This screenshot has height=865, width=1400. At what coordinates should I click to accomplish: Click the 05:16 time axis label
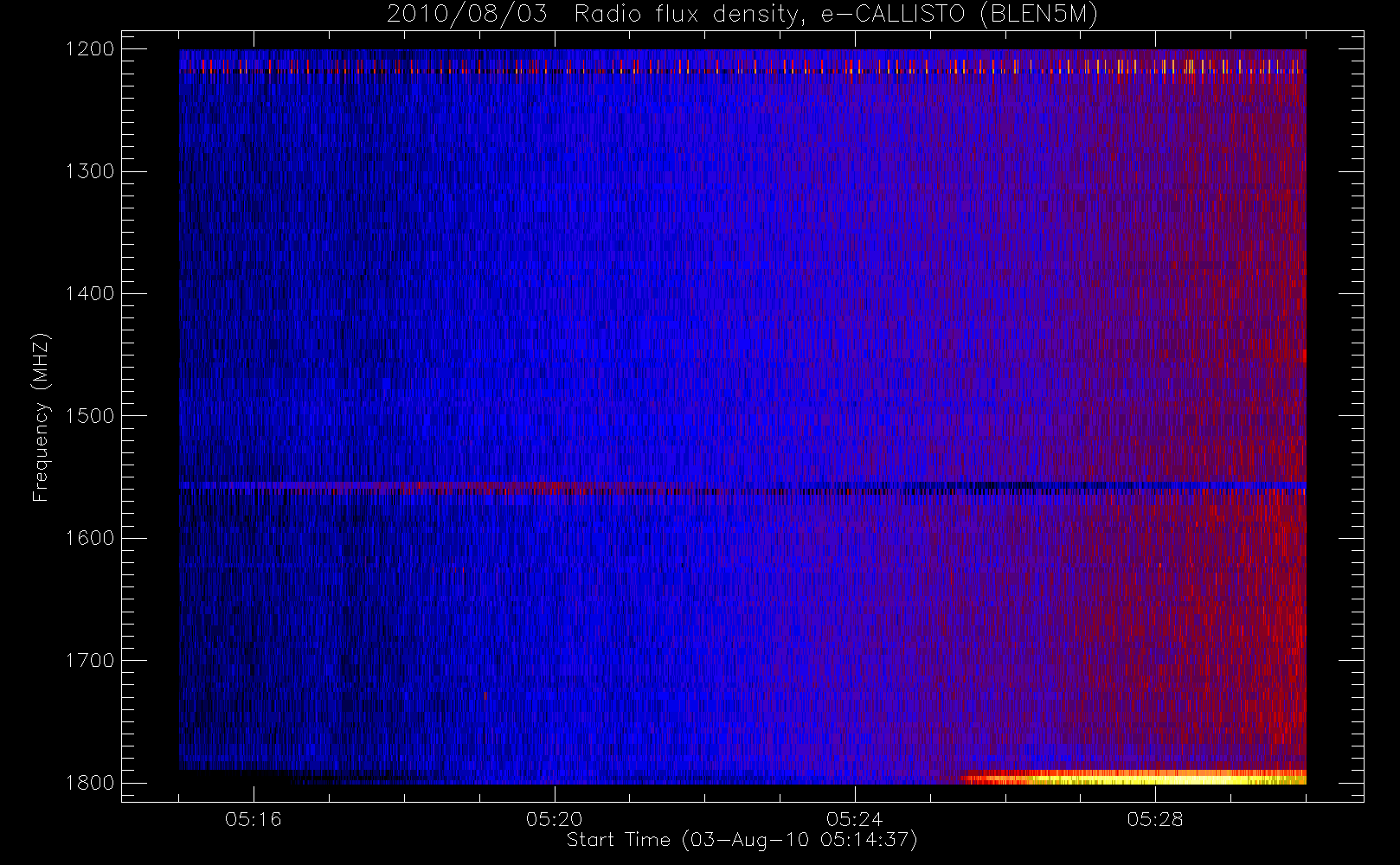pyautogui.click(x=254, y=819)
